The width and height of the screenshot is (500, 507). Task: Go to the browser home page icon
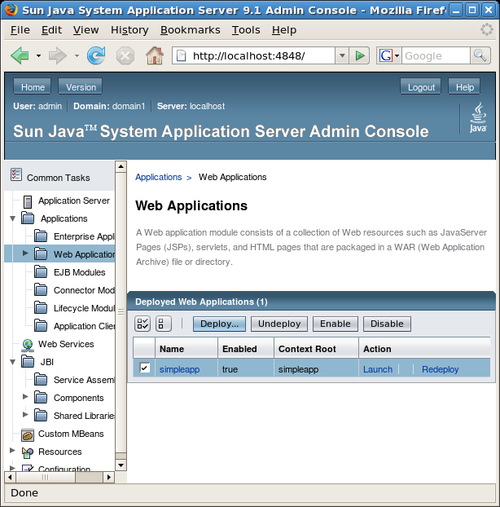155,55
